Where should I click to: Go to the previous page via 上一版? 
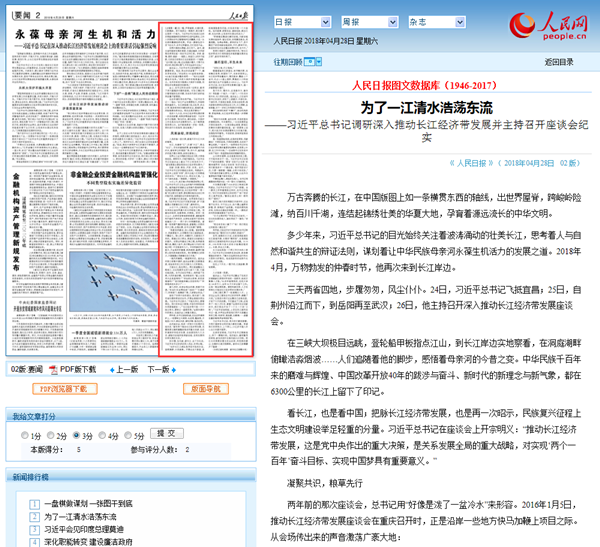click(x=127, y=369)
